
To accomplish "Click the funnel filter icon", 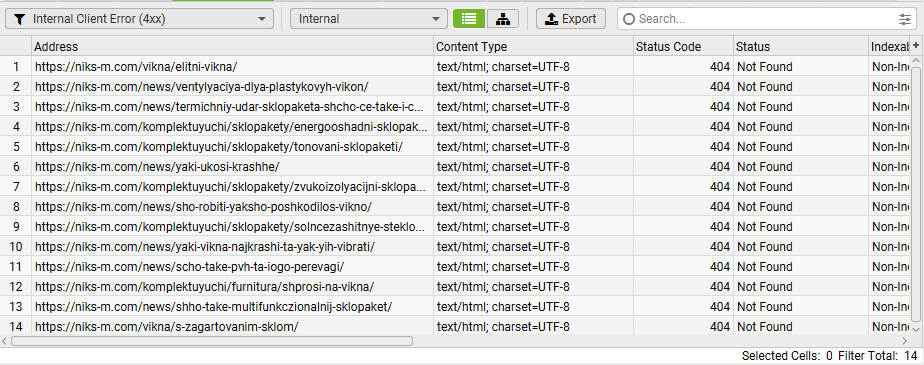I will pos(19,19).
